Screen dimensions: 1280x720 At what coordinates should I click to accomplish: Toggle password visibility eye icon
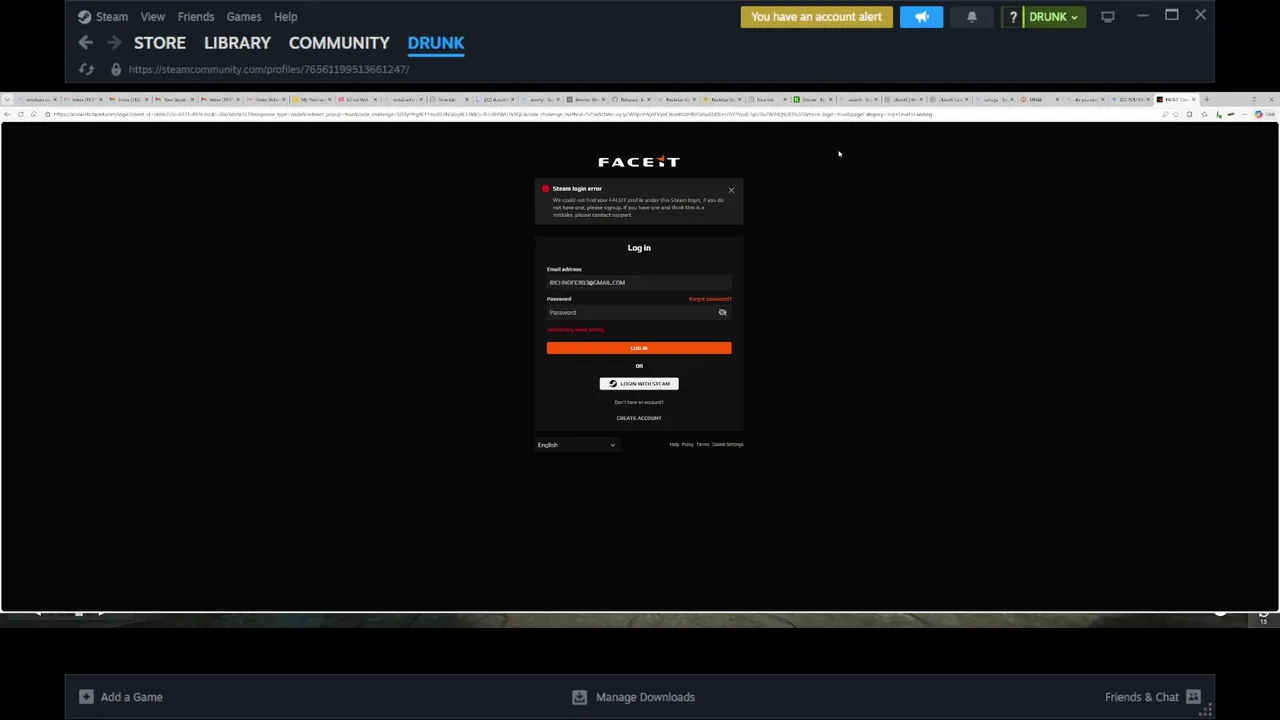(722, 312)
